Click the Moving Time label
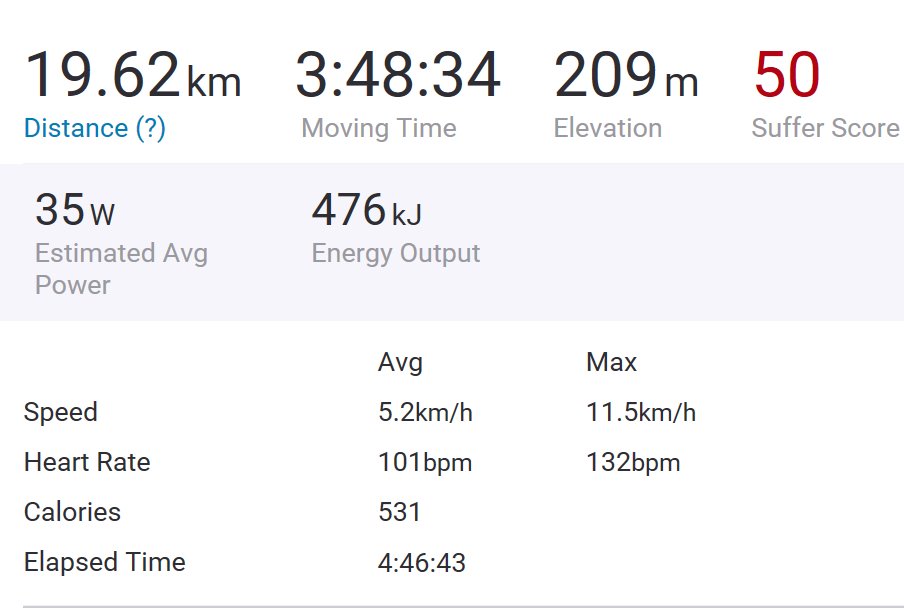 (379, 128)
